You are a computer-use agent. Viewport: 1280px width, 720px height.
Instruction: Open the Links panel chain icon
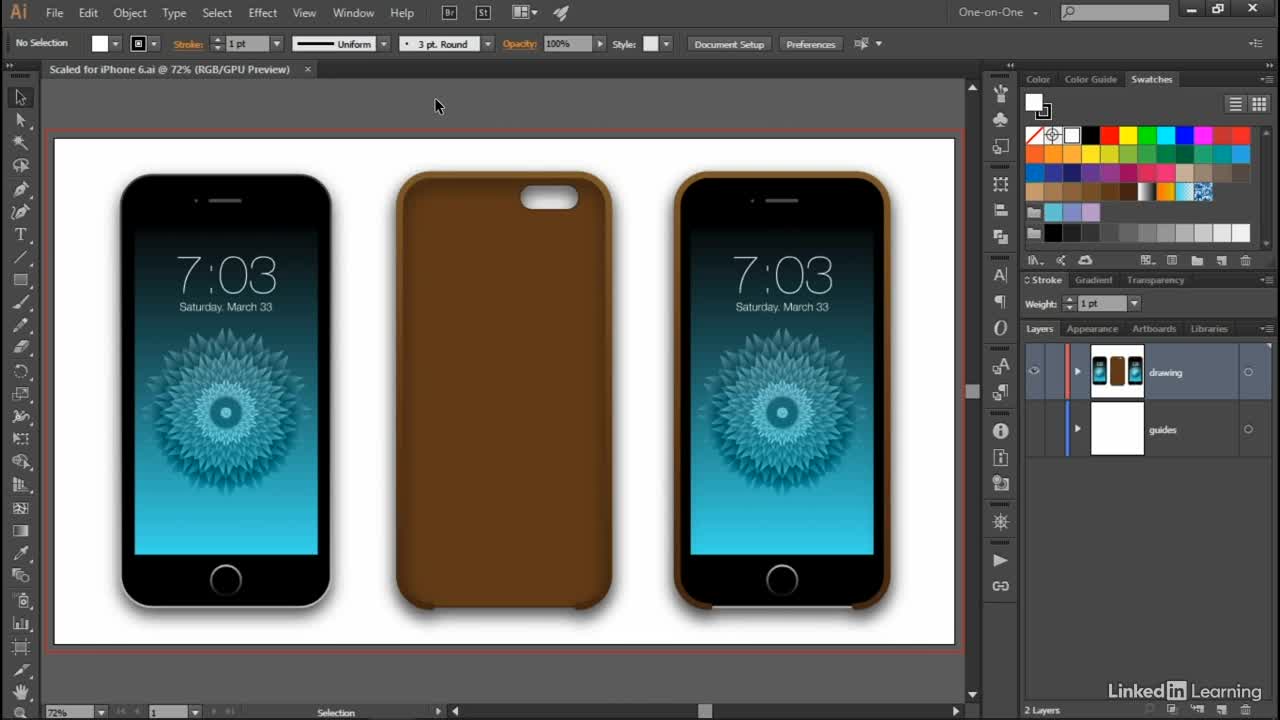click(x=1000, y=586)
